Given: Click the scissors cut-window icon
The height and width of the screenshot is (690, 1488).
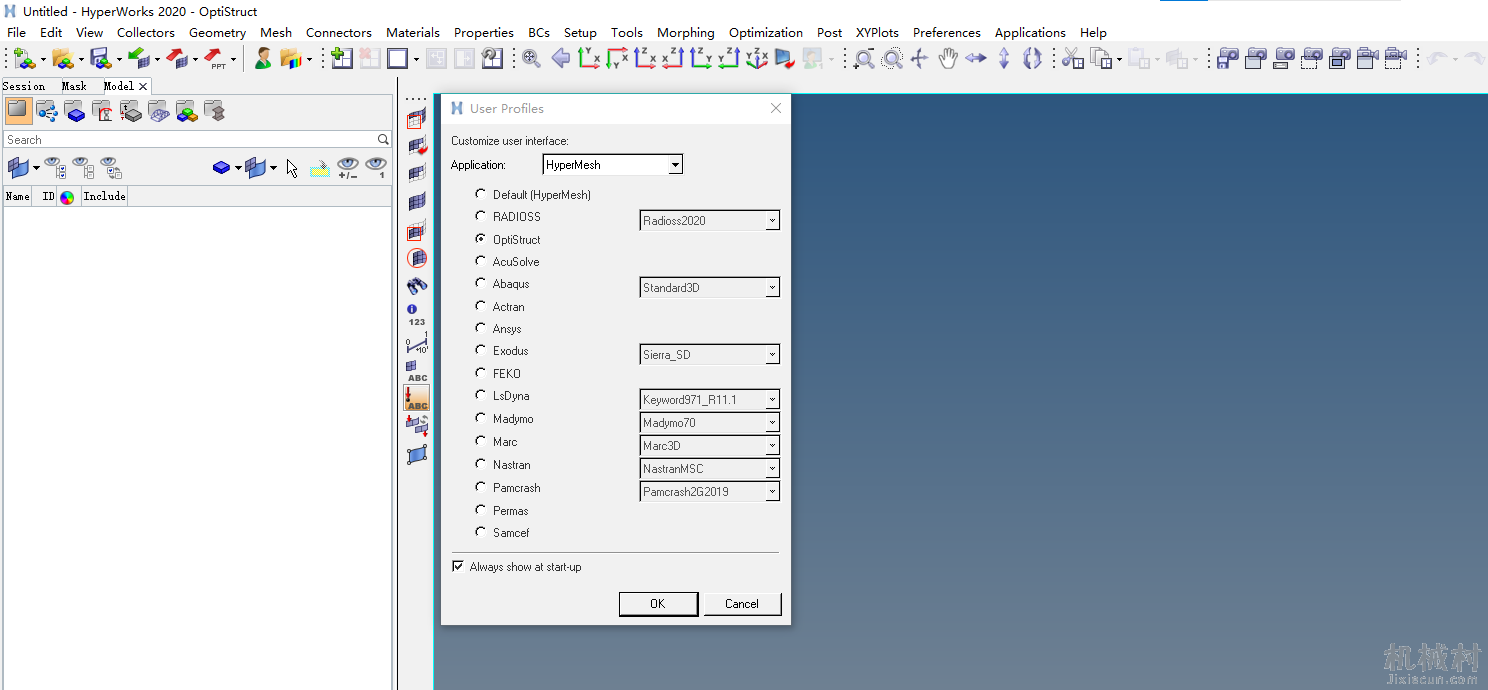Looking at the screenshot, I should tap(1073, 59).
